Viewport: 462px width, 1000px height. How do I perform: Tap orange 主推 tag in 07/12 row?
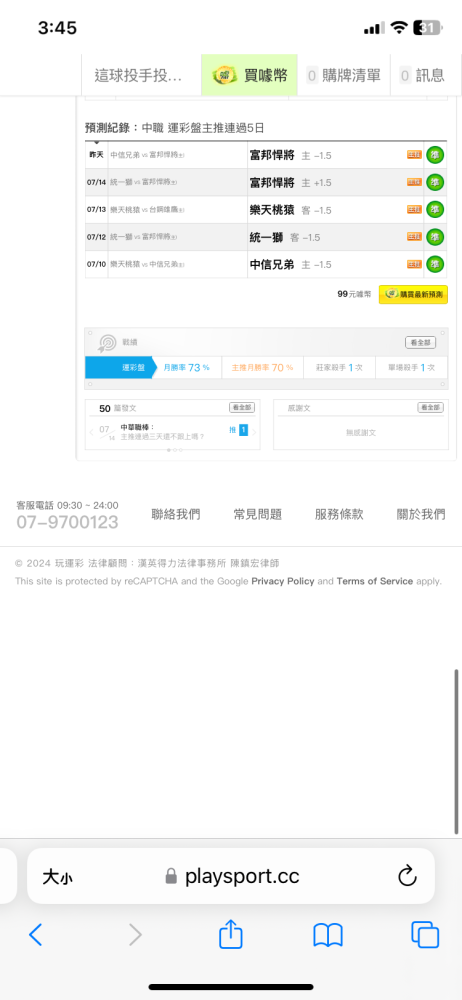[414, 237]
